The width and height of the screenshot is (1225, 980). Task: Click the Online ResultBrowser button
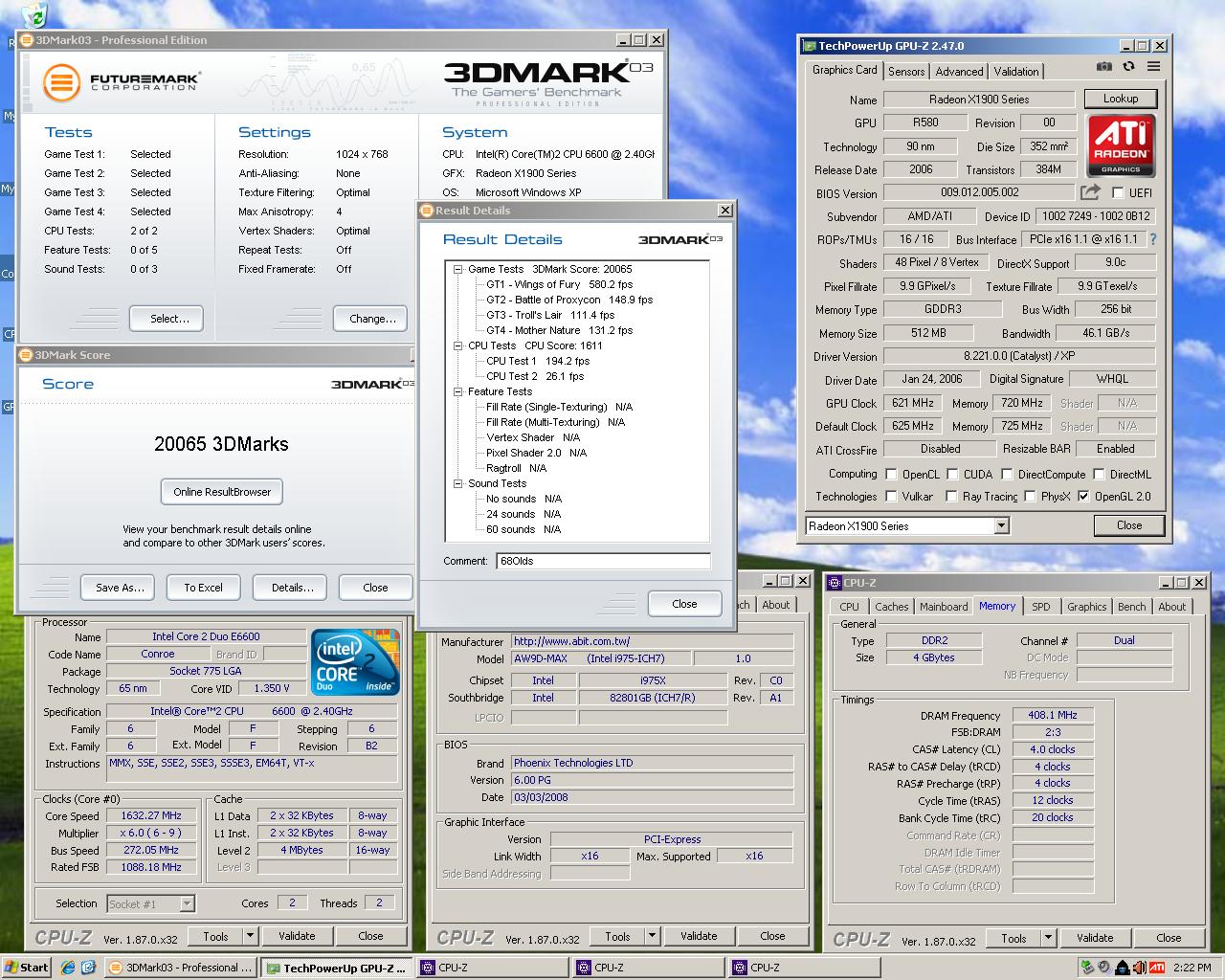coord(222,492)
